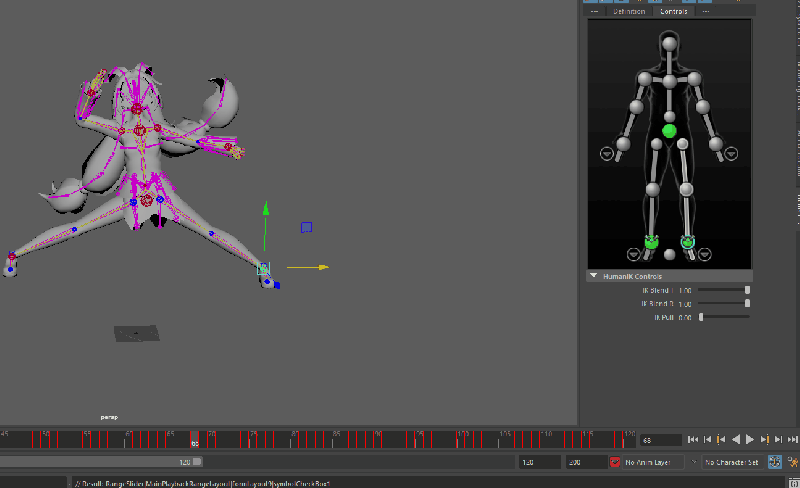Image resolution: width=800 pixels, height=488 pixels.
Task: Play animation forwards
Action: click(749, 440)
